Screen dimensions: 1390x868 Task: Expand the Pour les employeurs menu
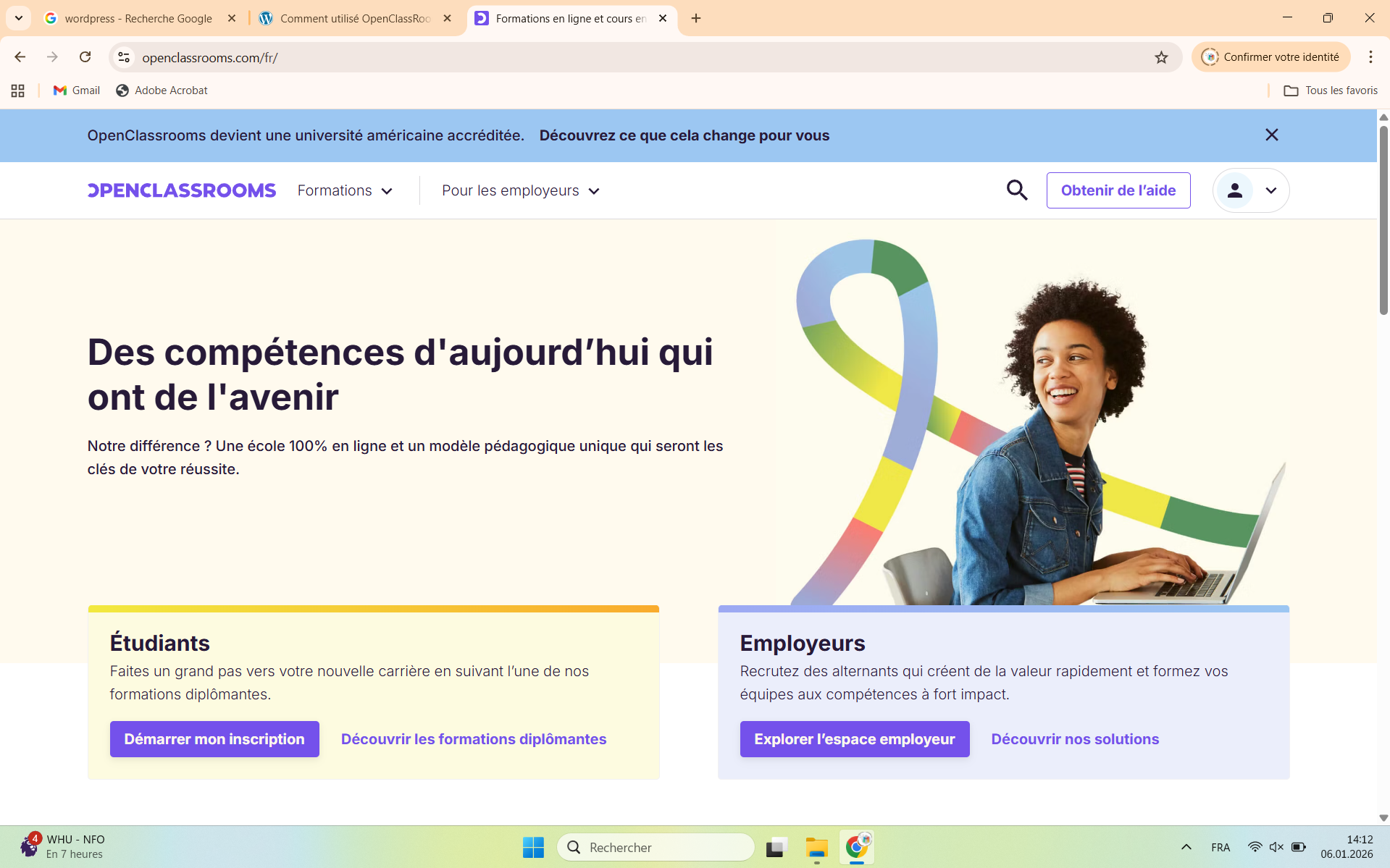521,190
